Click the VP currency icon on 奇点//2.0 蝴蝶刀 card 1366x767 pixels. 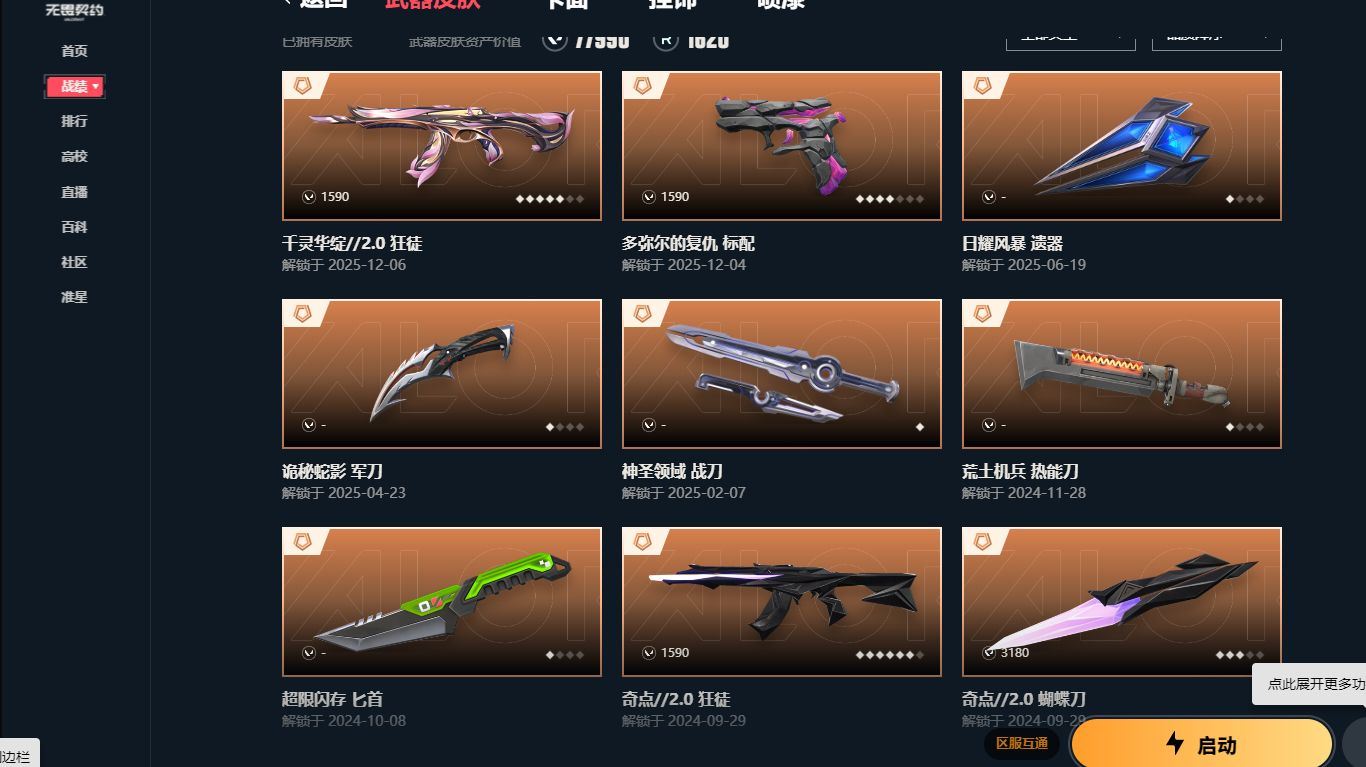pos(989,653)
